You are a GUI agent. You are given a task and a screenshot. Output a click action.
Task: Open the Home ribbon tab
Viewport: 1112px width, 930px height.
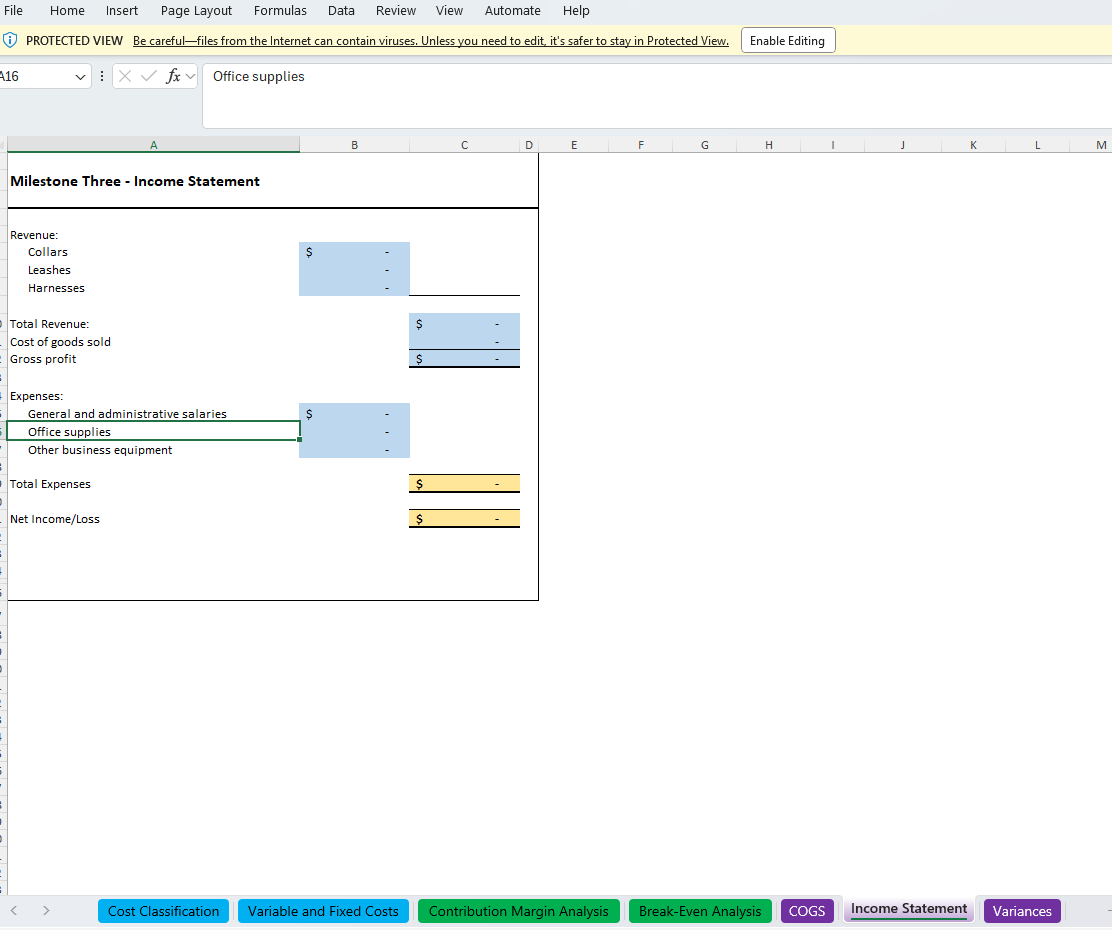tap(67, 11)
